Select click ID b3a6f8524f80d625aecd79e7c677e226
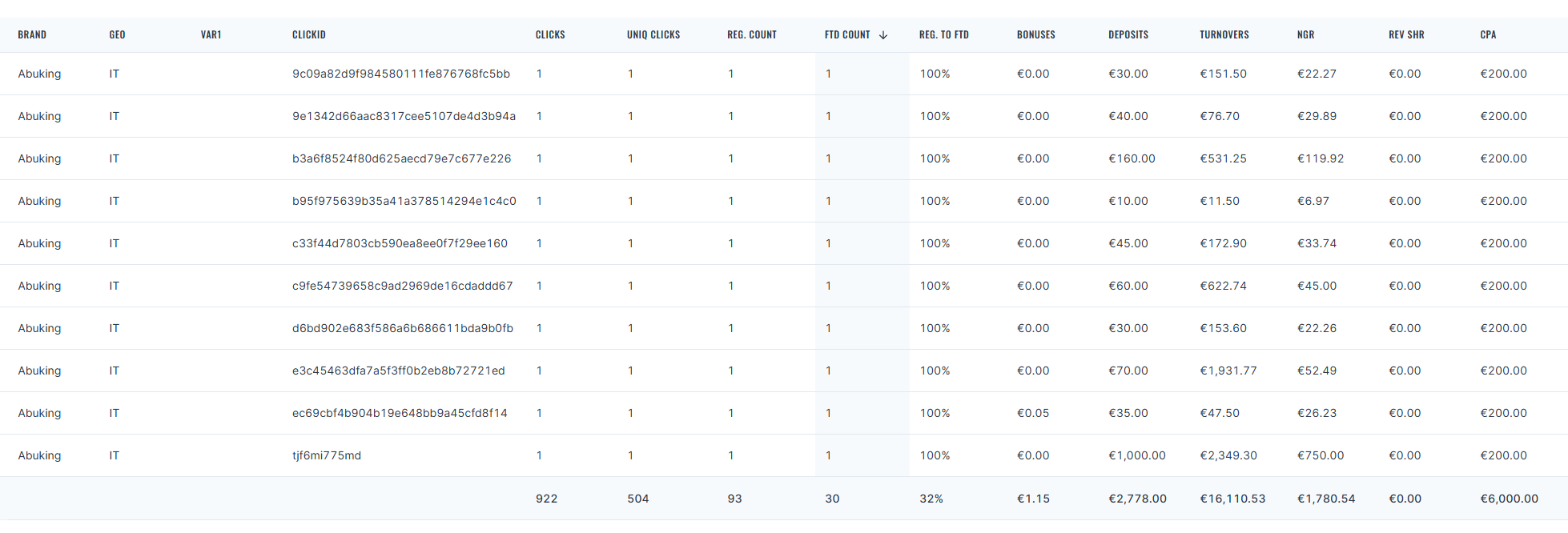This screenshot has height=533, width=1568. [x=402, y=158]
